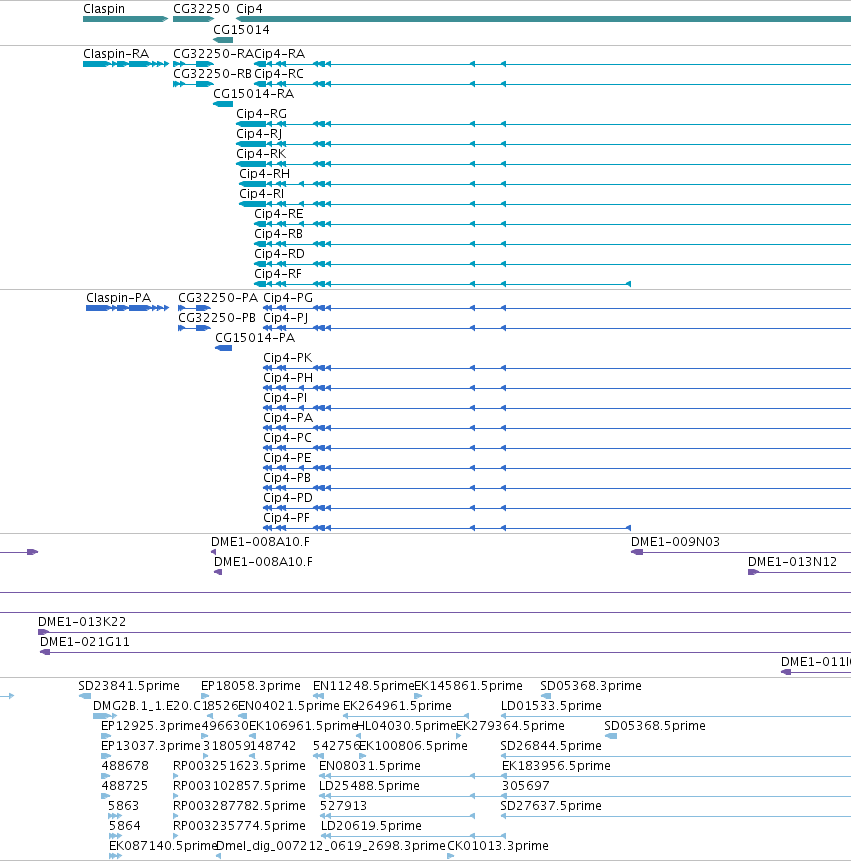Click the CG32250-RB transcript label
The height and width of the screenshot is (861, 851).
[x=212, y=74]
